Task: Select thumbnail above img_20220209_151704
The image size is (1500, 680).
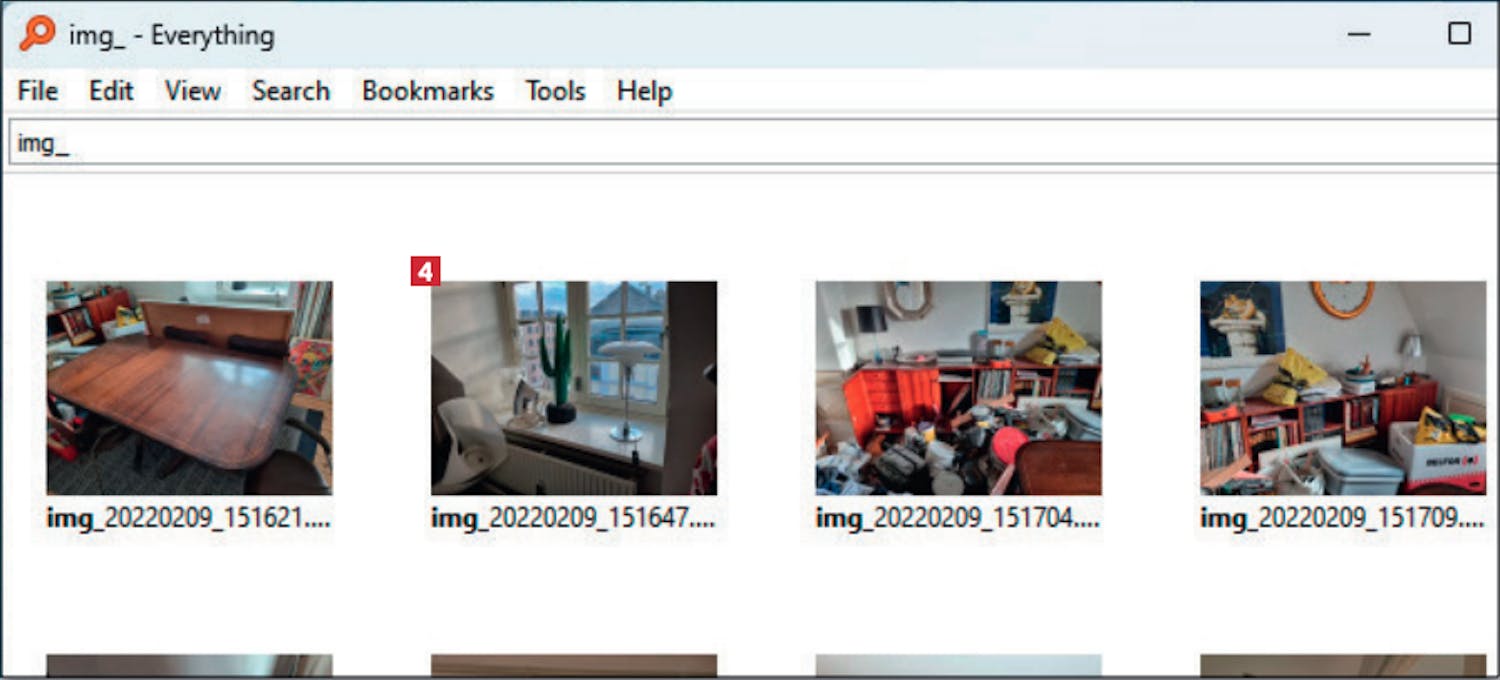Action: [959, 388]
